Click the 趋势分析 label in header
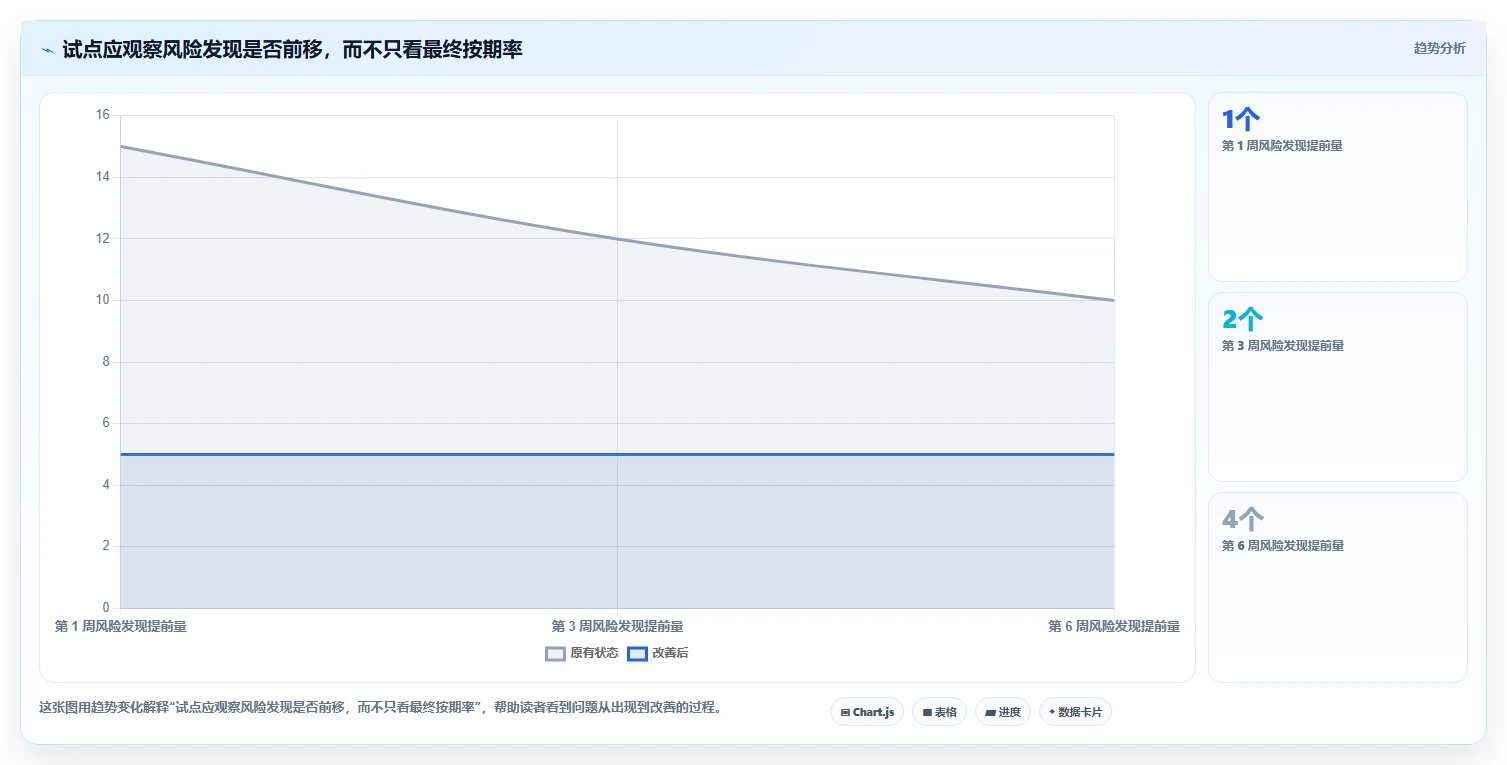 [1439, 48]
